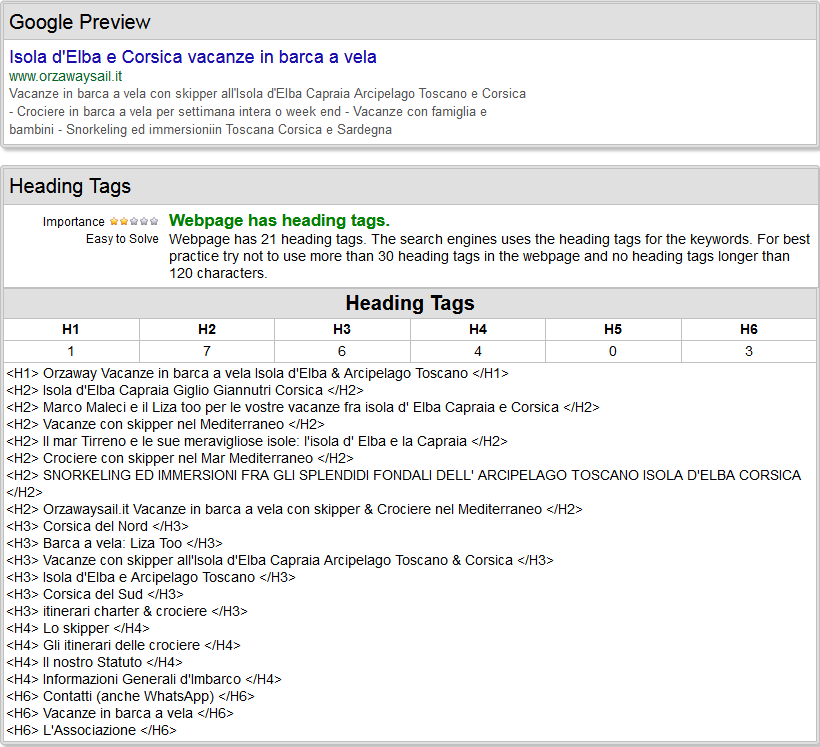Click the H2 count cell showing 7
The height and width of the screenshot is (747, 820).
tap(207, 351)
